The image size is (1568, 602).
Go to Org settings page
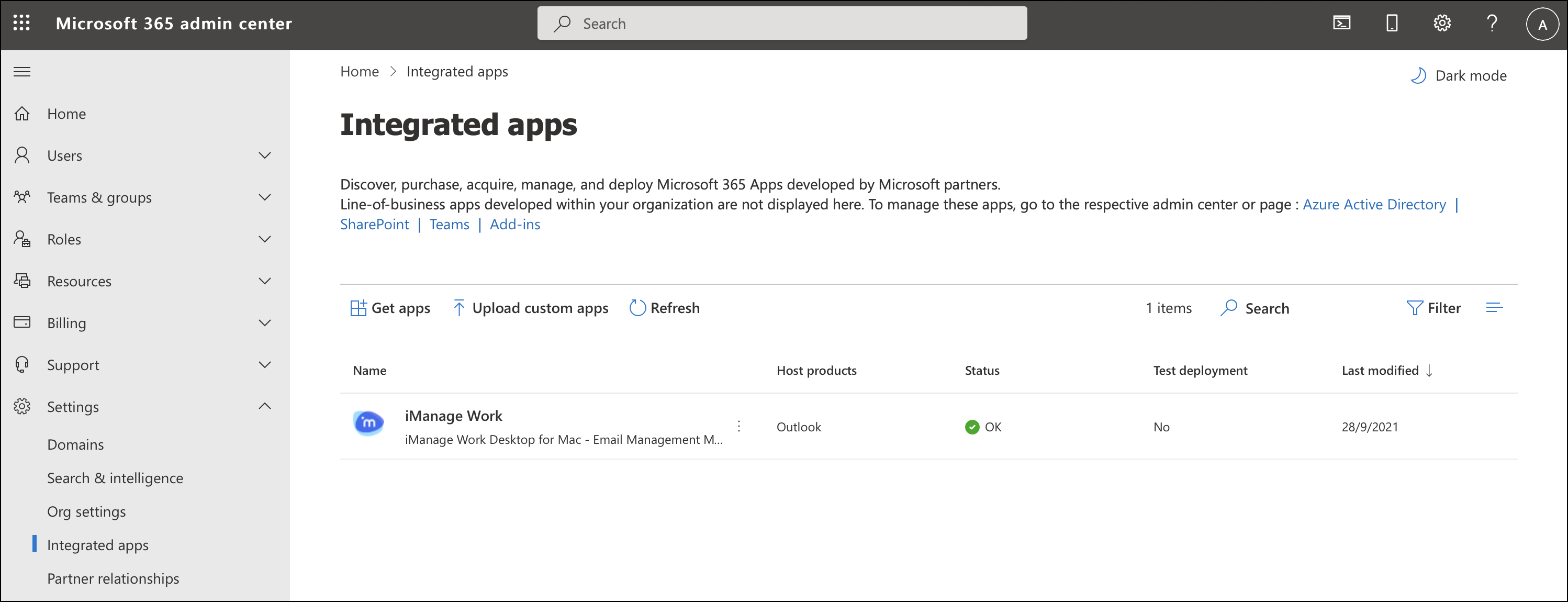(x=86, y=511)
